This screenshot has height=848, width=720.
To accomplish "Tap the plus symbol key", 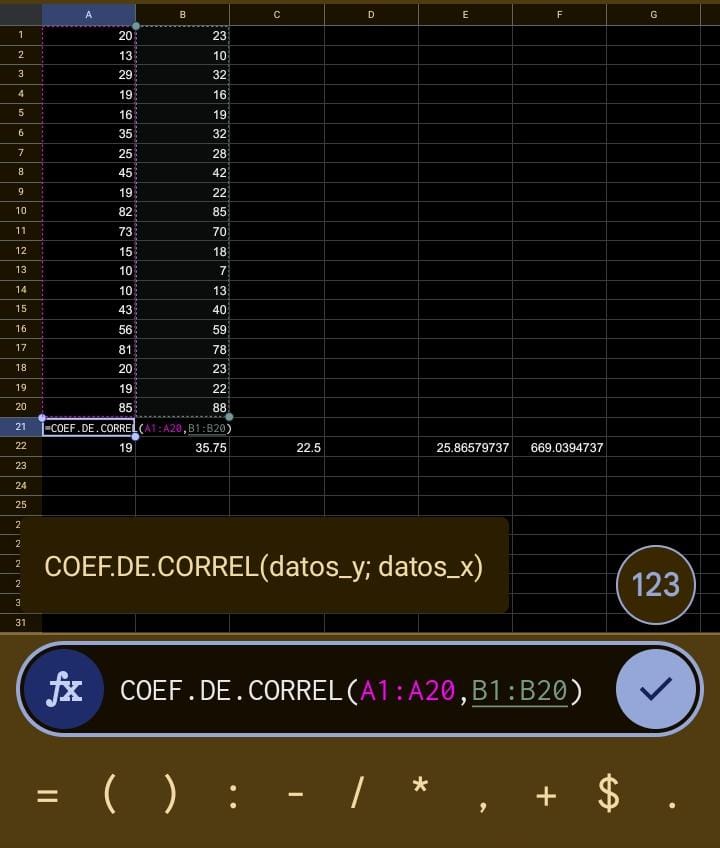I will pyautogui.click(x=545, y=796).
